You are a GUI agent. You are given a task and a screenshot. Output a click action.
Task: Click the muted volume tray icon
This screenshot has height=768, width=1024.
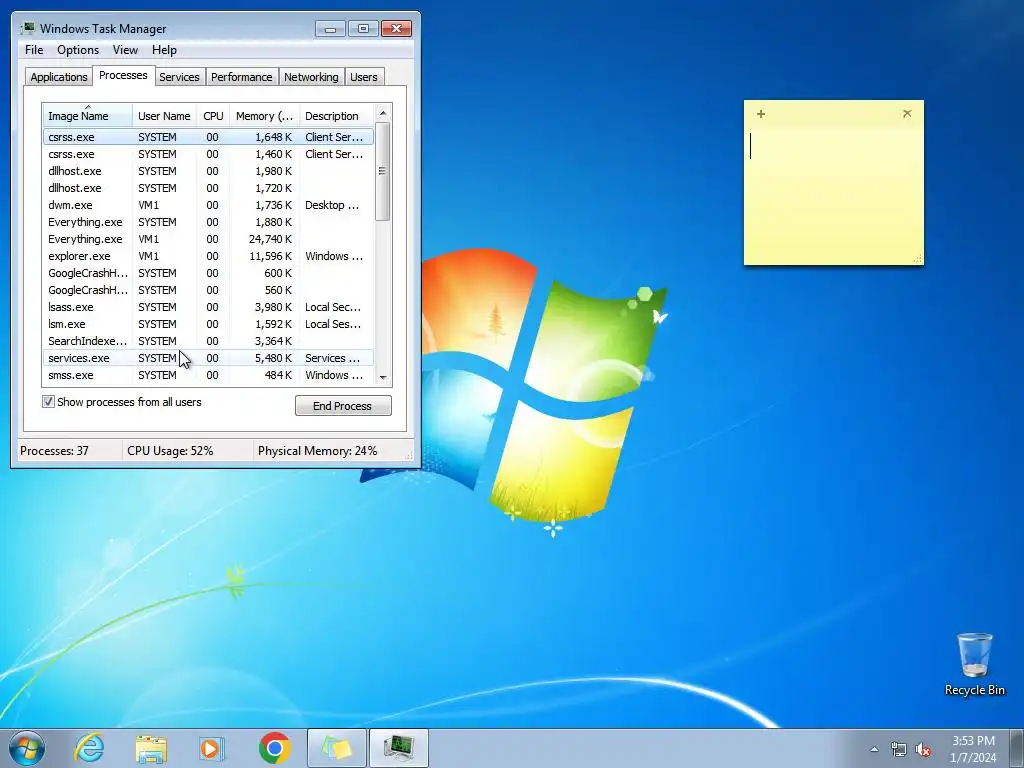coord(923,750)
